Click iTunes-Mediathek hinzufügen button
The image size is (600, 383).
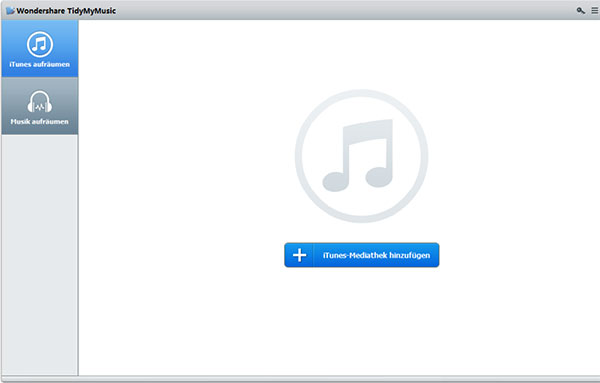(x=362, y=255)
